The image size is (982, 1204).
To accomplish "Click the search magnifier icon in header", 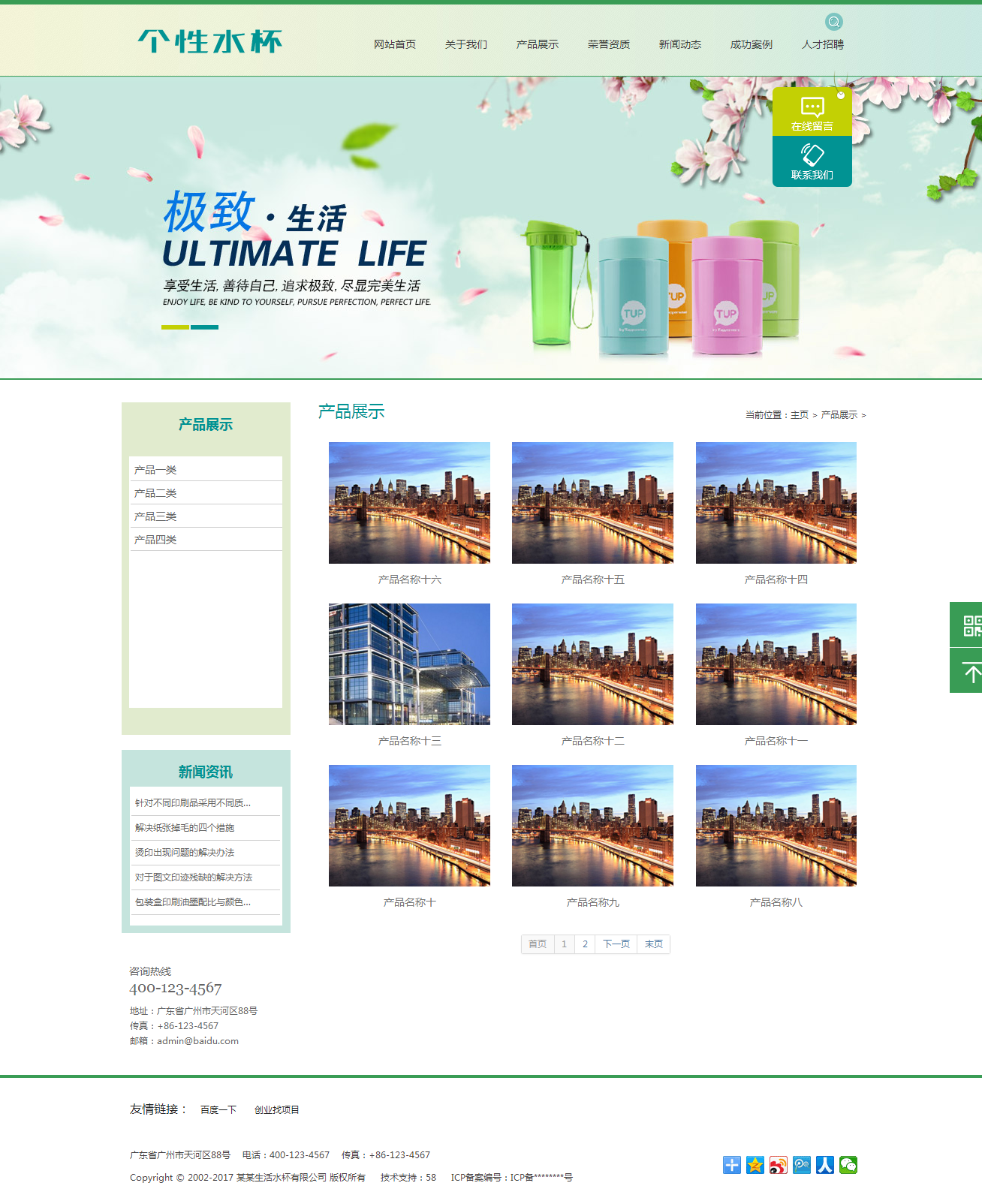I will point(833,22).
